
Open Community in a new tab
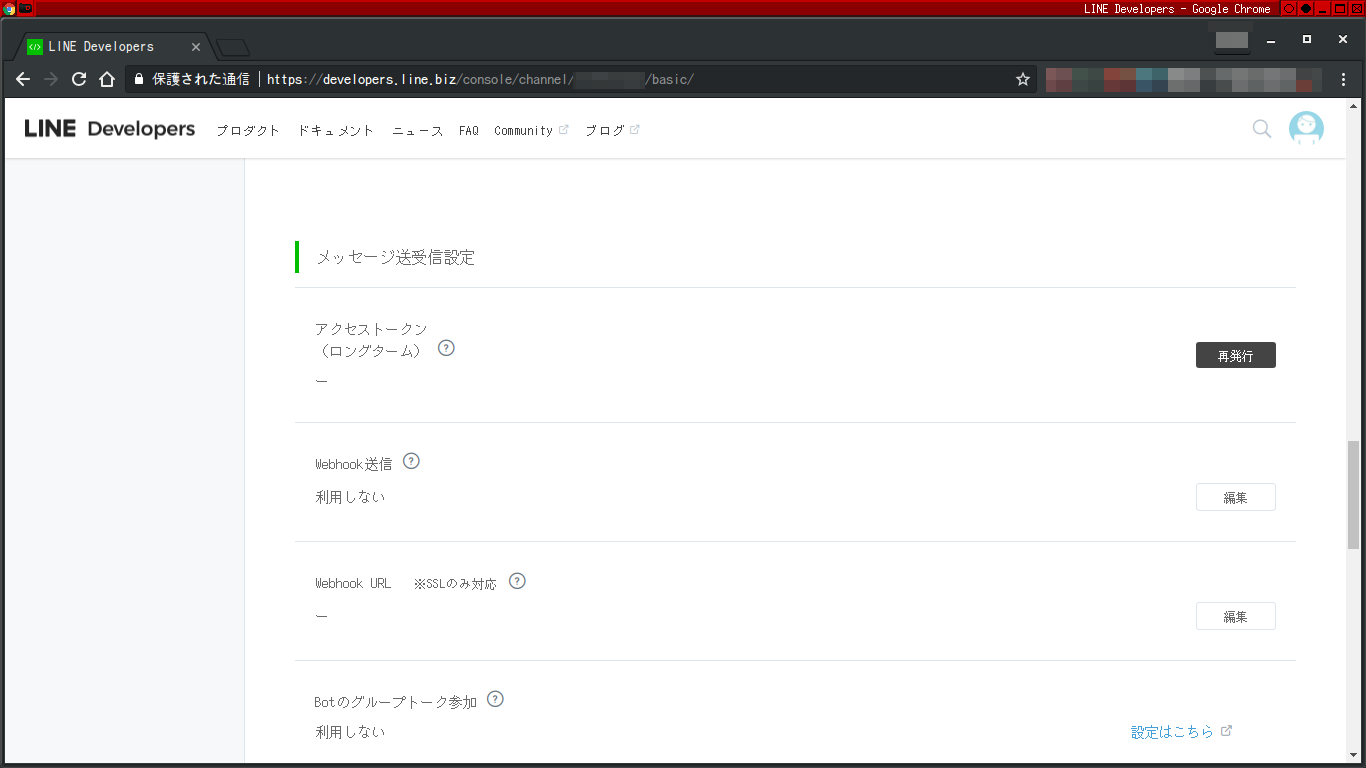tap(525, 130)
